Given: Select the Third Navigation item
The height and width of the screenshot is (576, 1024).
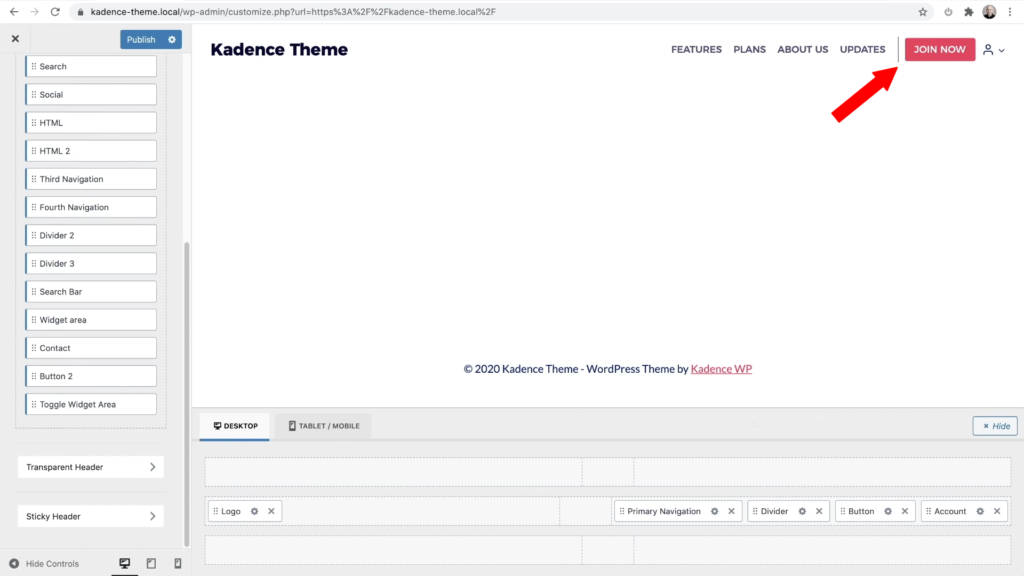Looking at the screenshot, I should click(91, 179).
